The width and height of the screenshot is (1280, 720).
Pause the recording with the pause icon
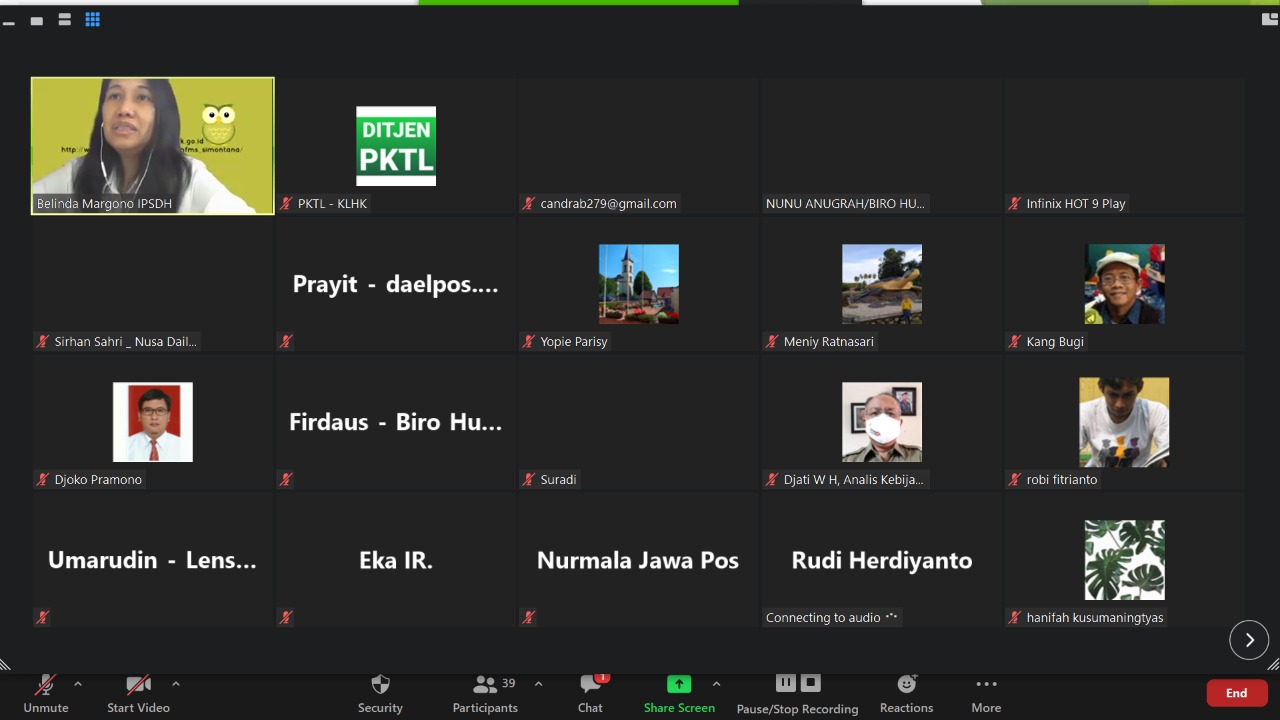785,683
